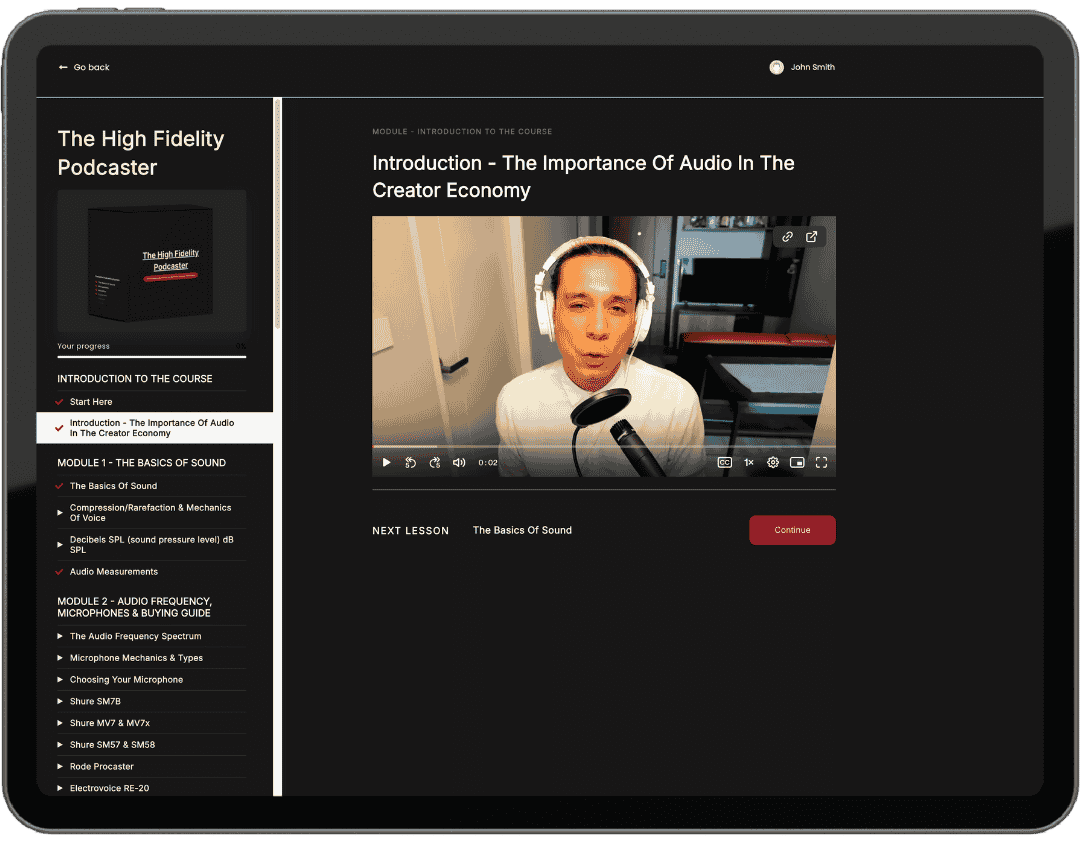Open The Audio Frequency Spectrum lesson
The height and width of the screenshot is (843, 1080).
pyautogui.click(x=135, y=636)
